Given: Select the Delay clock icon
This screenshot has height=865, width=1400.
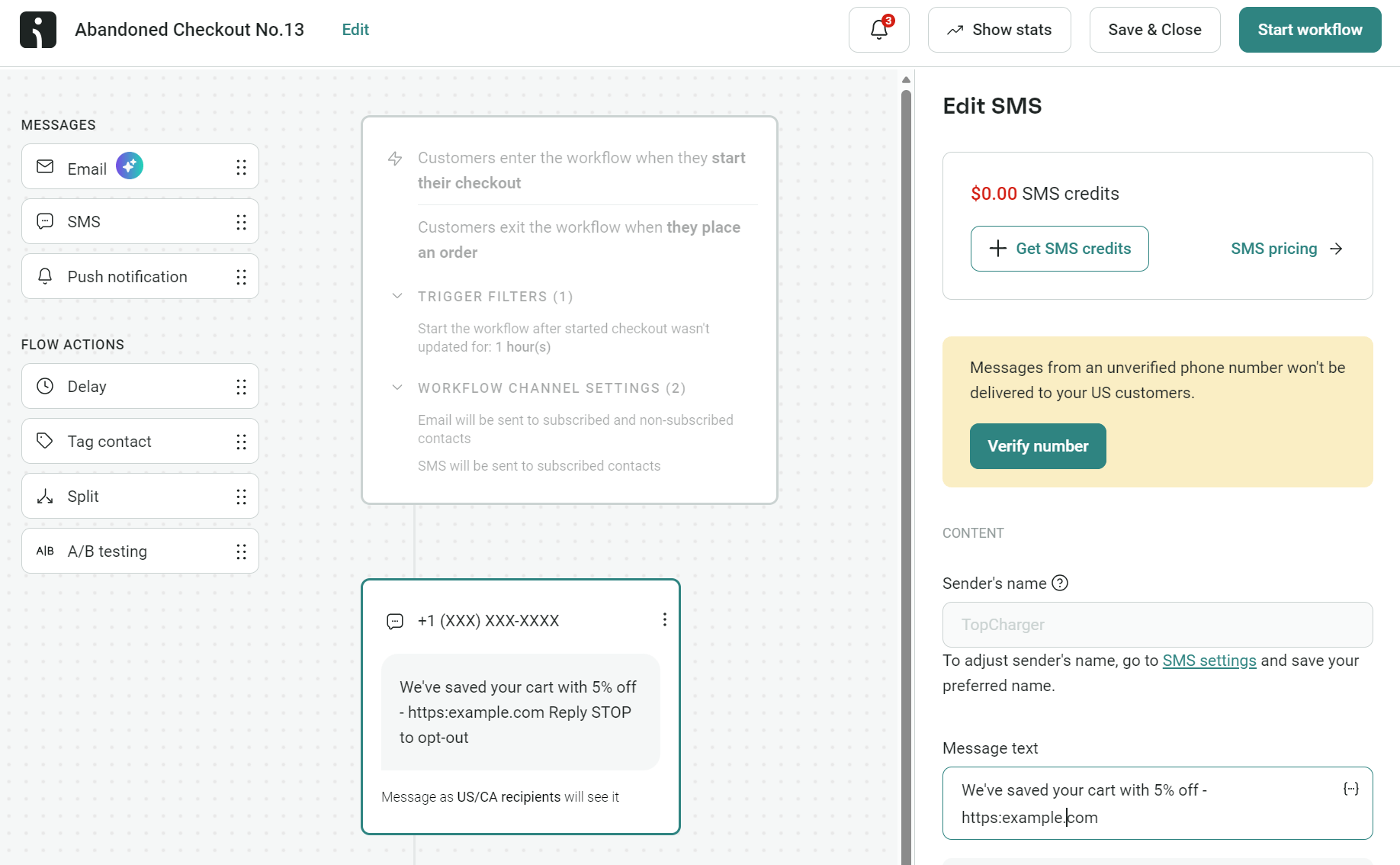Looking at the screenshot, I should coord(44,386).
